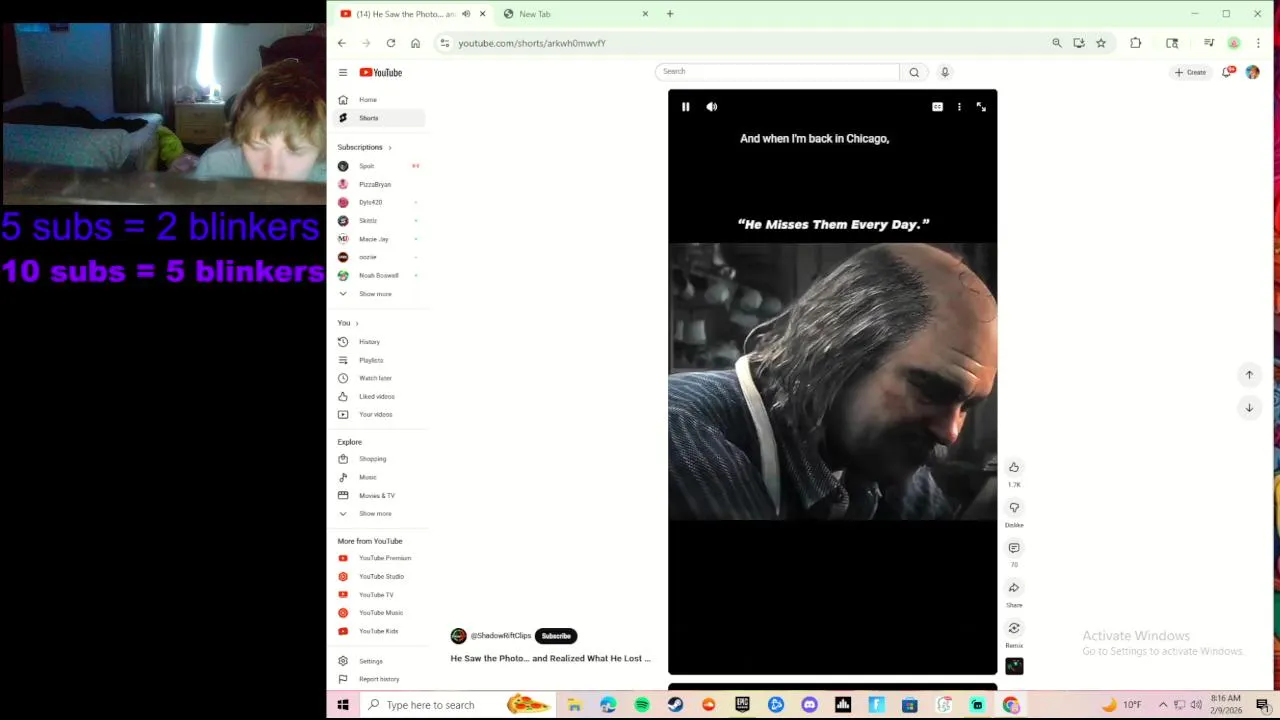The width and height of the screenshot is (1280, 720).
Task: Click the ShadowRiftClips channel avatar
Action: tap(458, 636)
